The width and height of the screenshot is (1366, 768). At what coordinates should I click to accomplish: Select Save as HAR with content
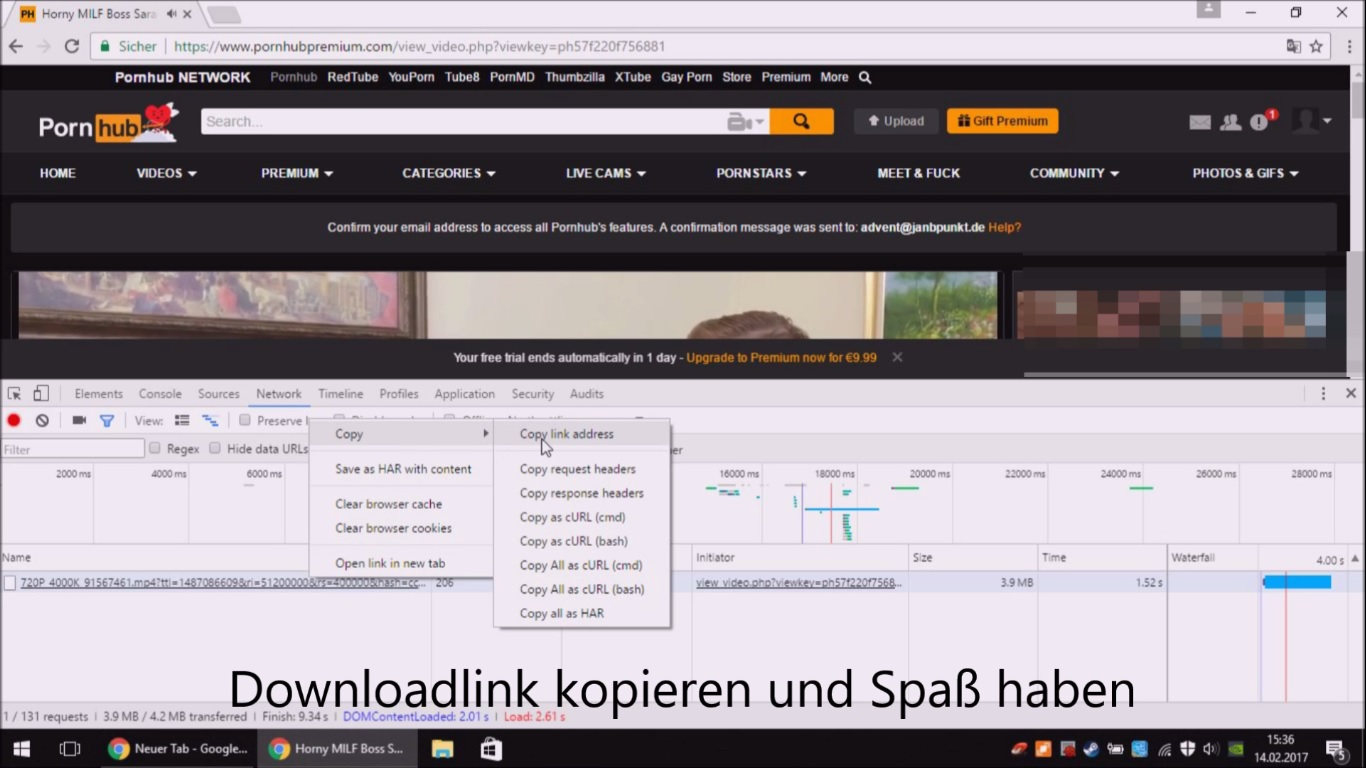pos(401,469)
